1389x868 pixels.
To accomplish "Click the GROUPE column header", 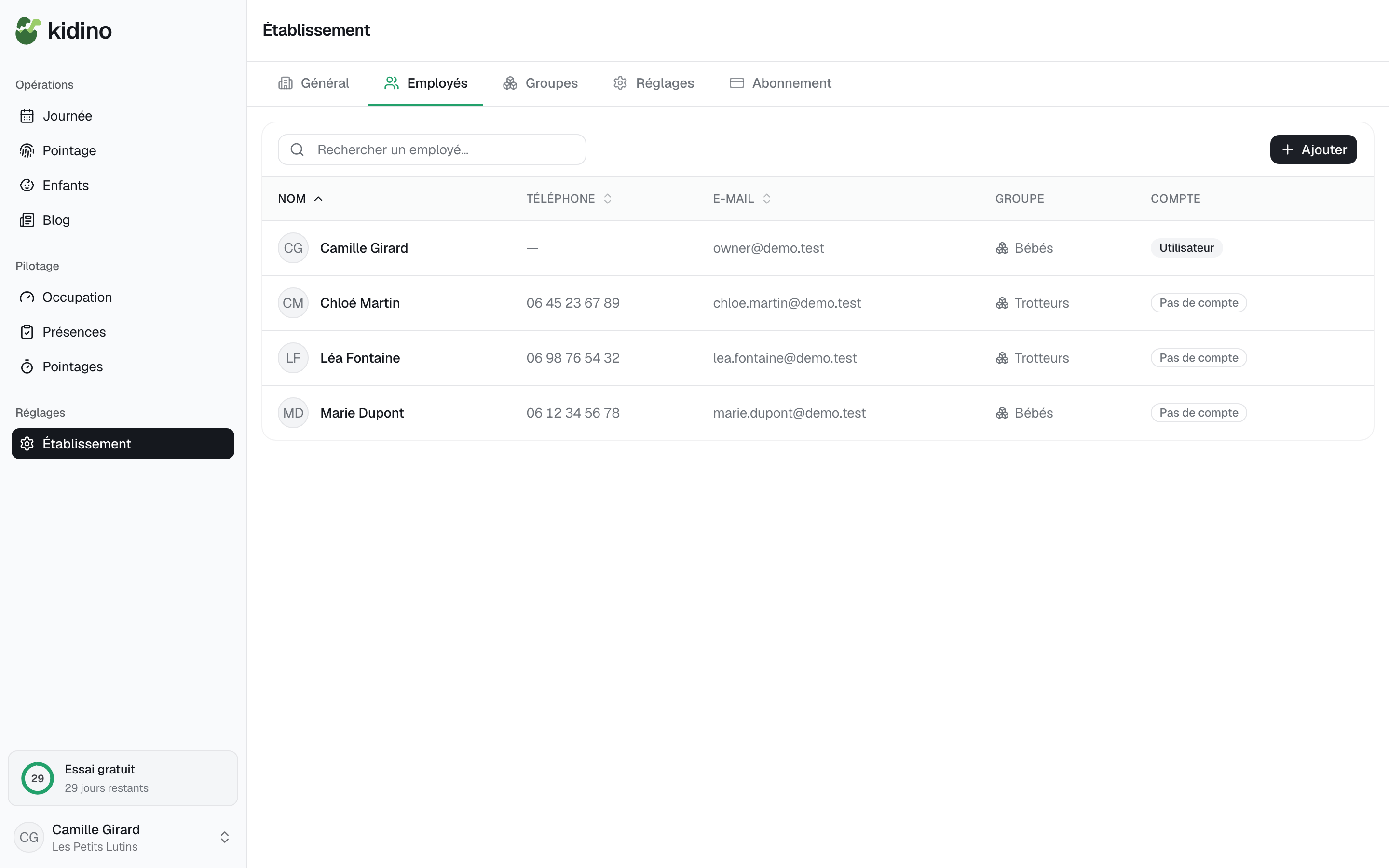I will coord(1020,199).
